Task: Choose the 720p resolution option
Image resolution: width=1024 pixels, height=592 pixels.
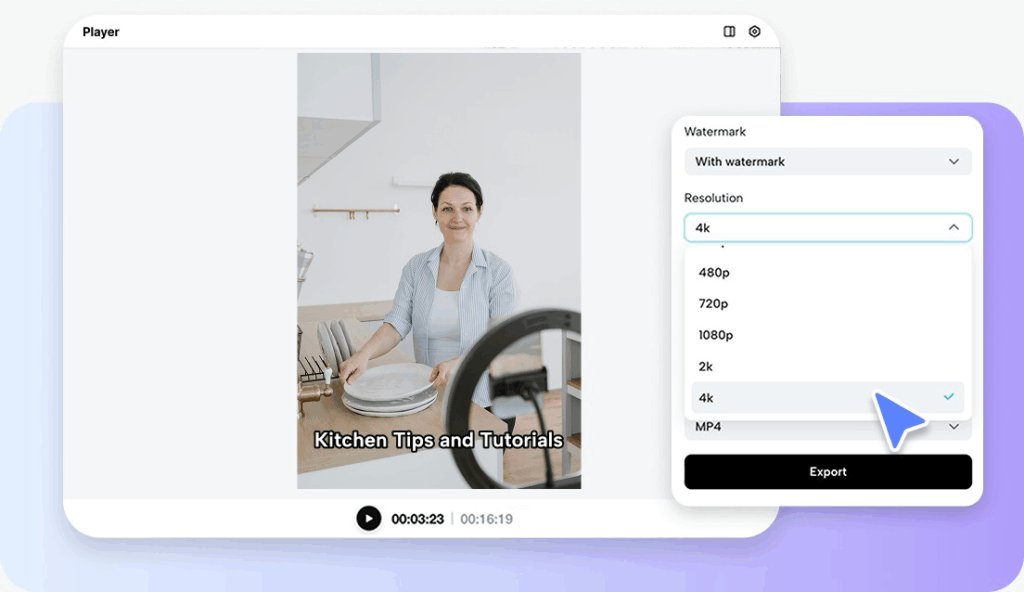Action: click(714, 303)
